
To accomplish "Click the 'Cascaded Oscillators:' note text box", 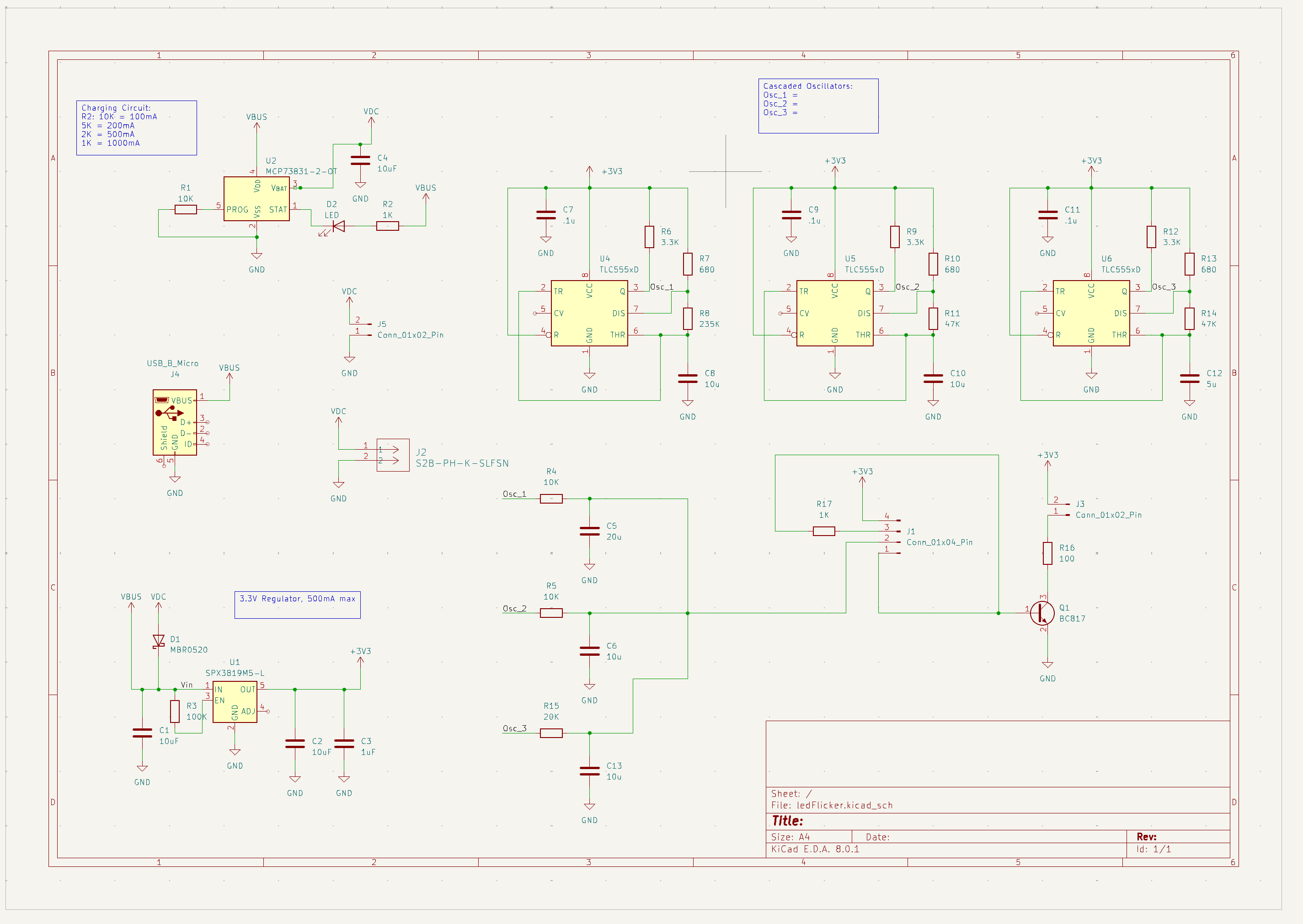I will (x=818, y=106).
